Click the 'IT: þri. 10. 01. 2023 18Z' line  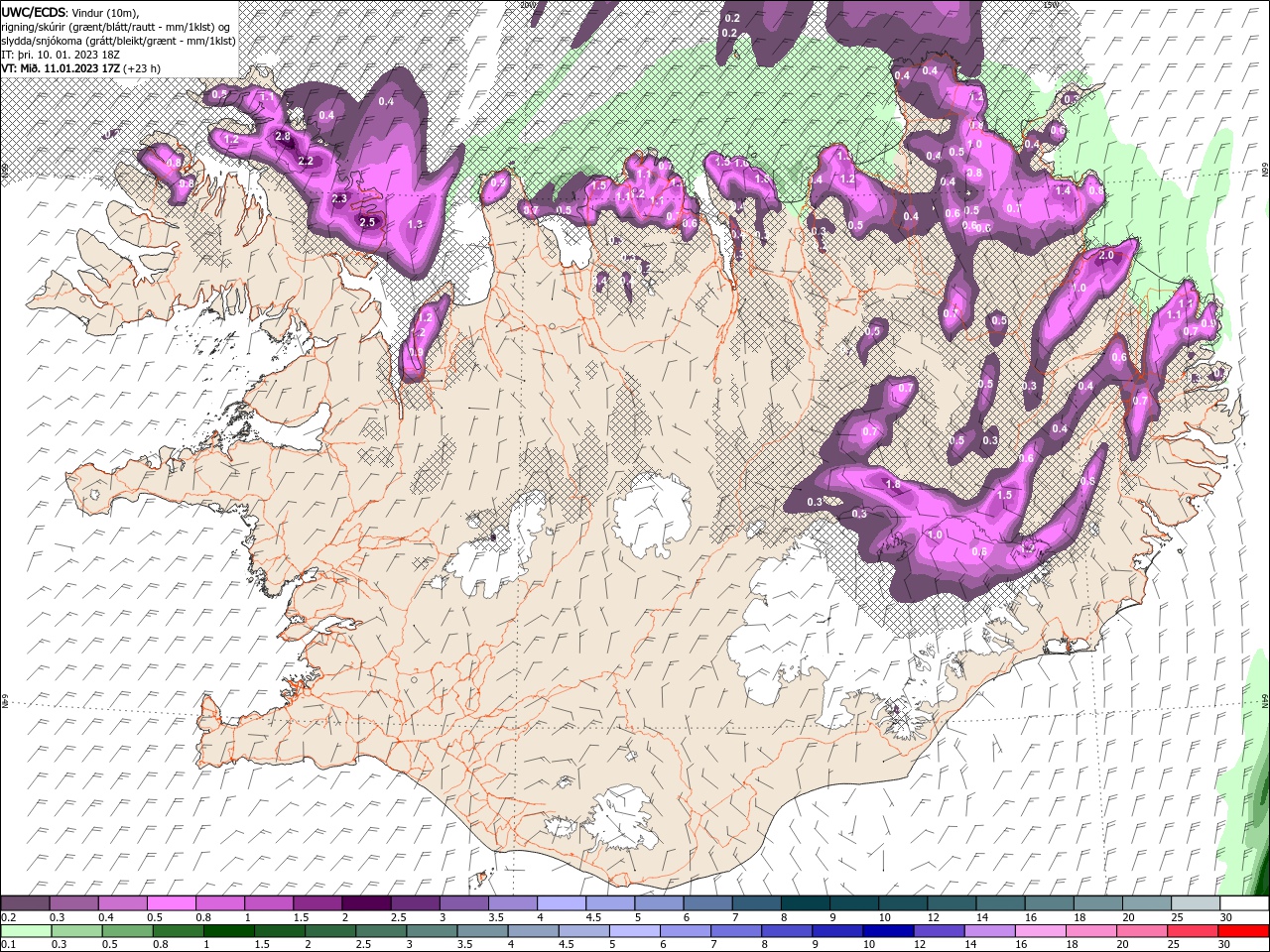(63, 55)
